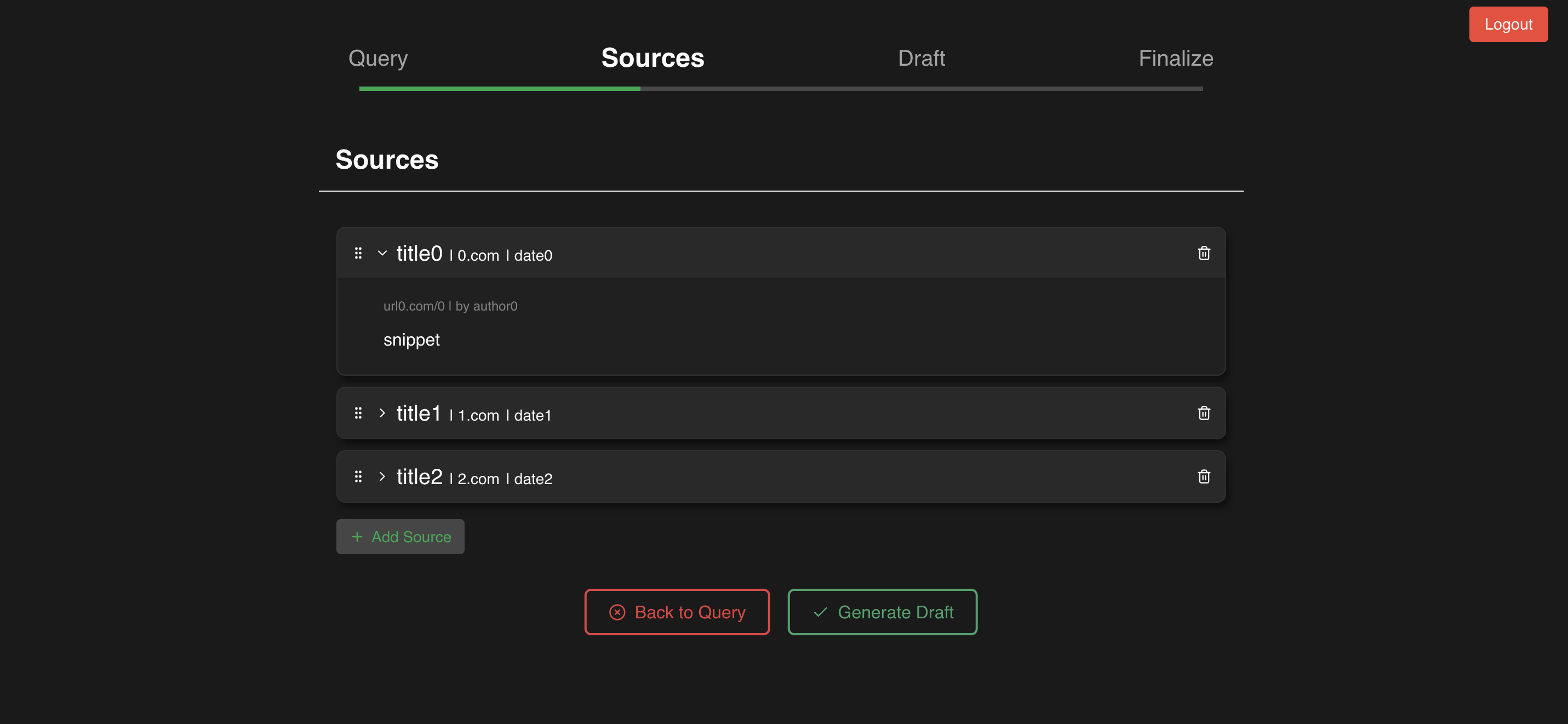1568x724 pixels.
Task: Expand the title1 source chevron
Action: click(382, 413)
